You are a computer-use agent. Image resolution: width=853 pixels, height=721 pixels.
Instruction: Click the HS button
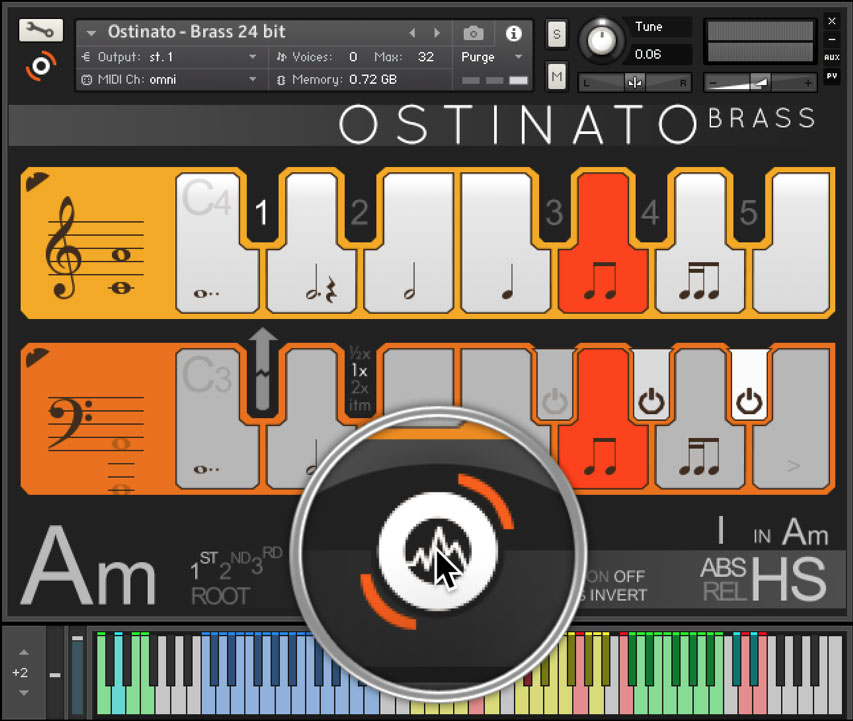789,579
